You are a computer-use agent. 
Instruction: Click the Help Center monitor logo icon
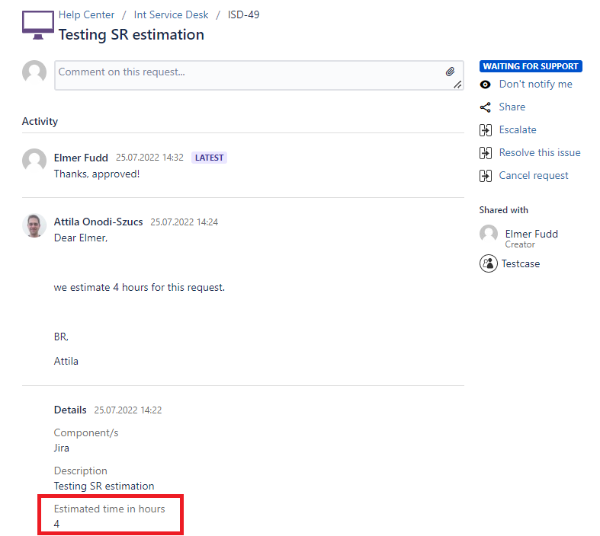37,25
